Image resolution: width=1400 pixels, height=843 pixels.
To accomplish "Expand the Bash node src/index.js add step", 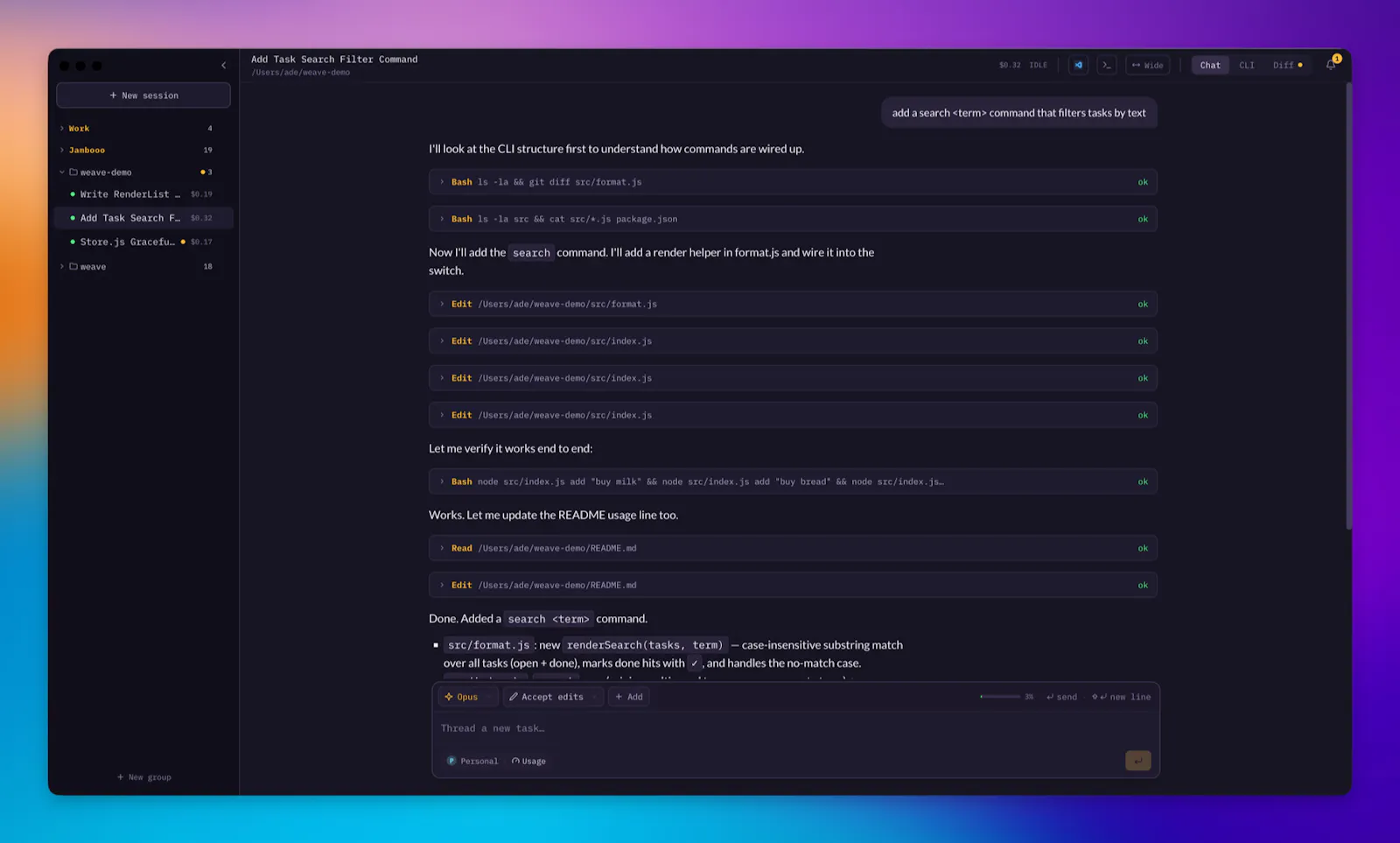I will 793,481.
